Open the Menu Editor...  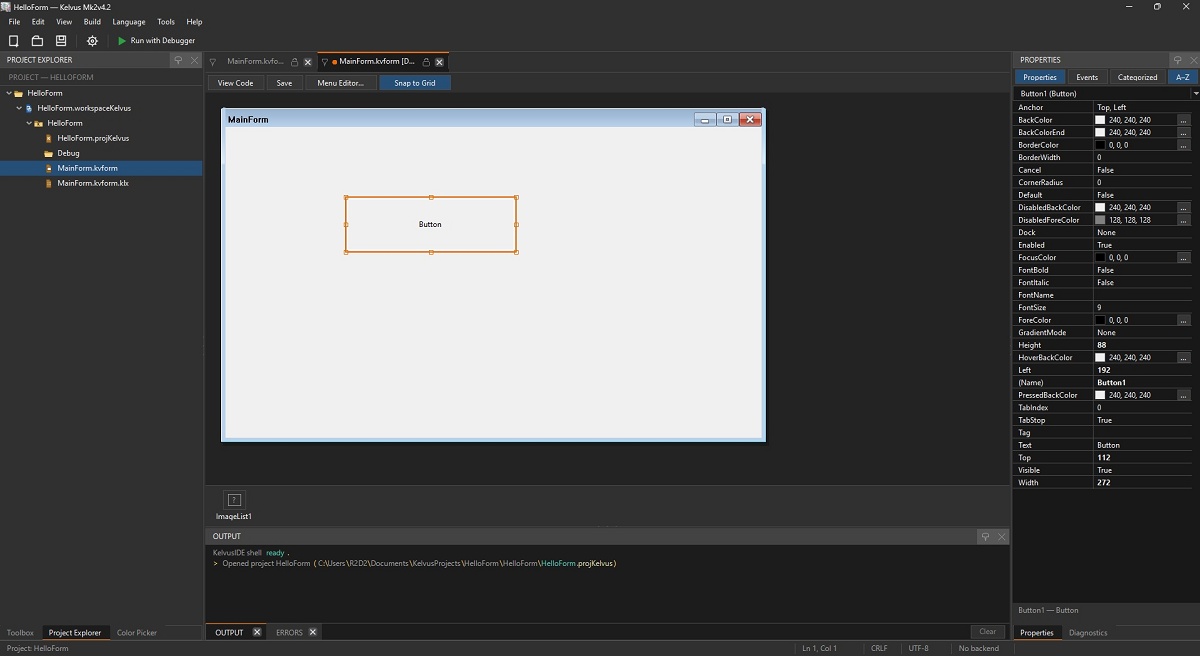point(341,83)
